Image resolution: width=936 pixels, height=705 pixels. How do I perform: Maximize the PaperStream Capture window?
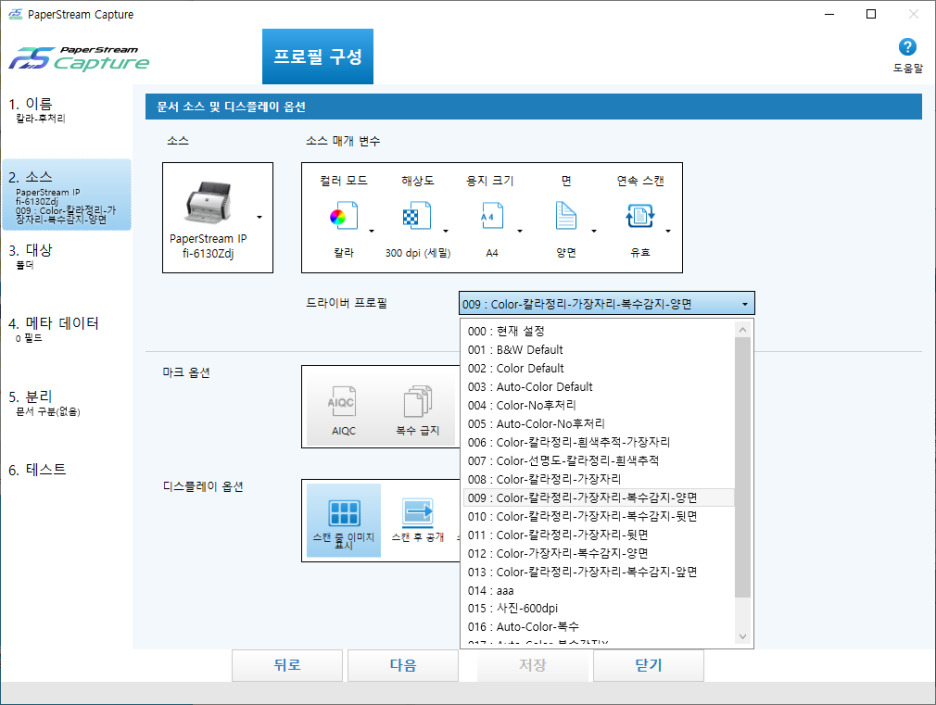(871, 14)
